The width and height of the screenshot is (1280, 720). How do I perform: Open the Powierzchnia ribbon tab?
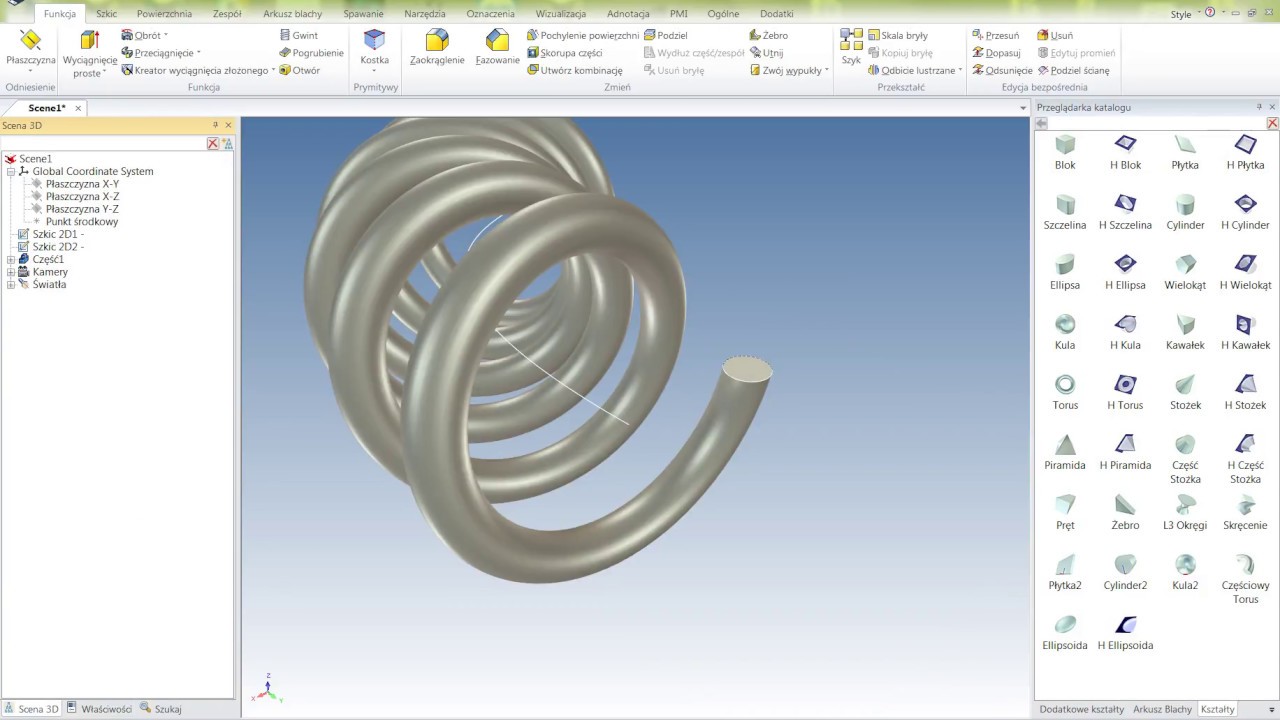164,14
